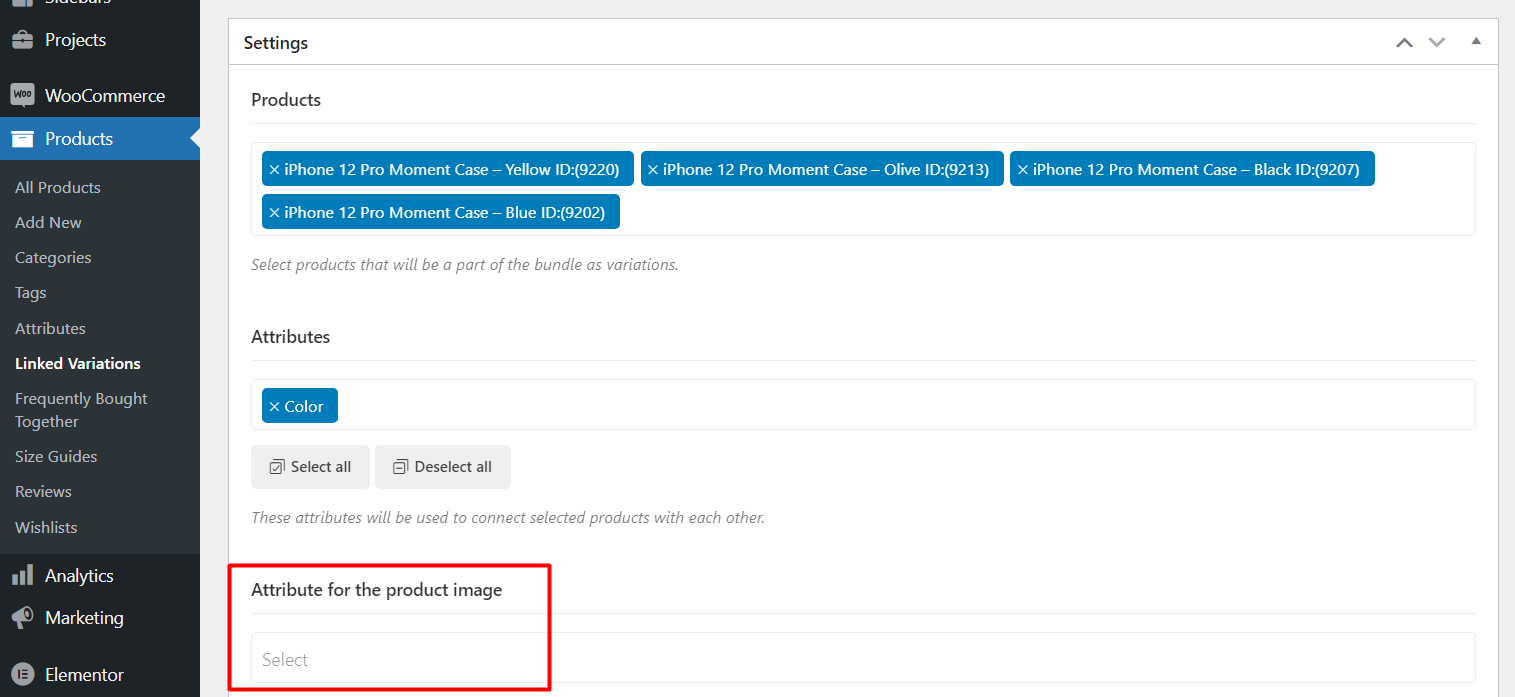Open Linked Variations submenu

[x=78, y=364]
